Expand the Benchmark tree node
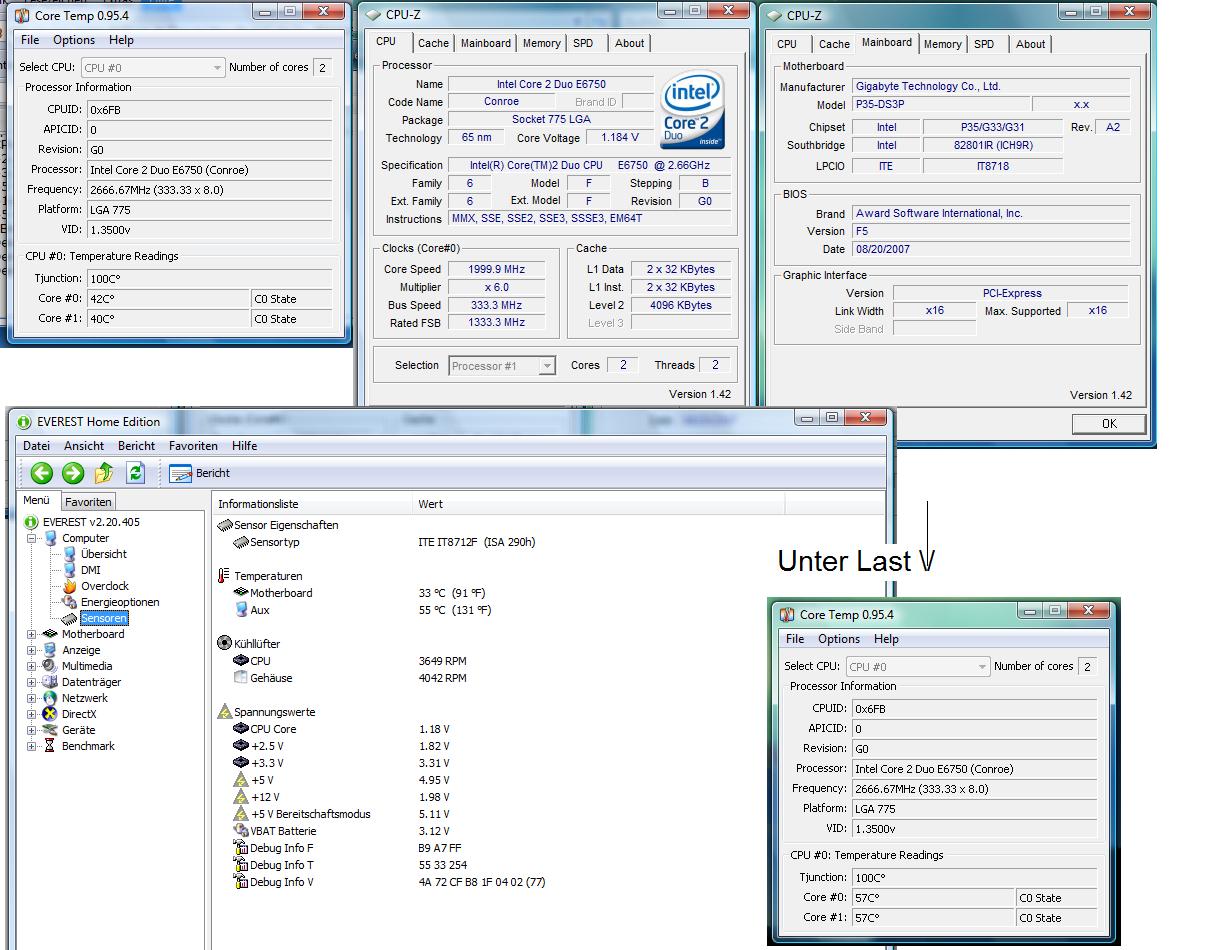 (32, 746)
